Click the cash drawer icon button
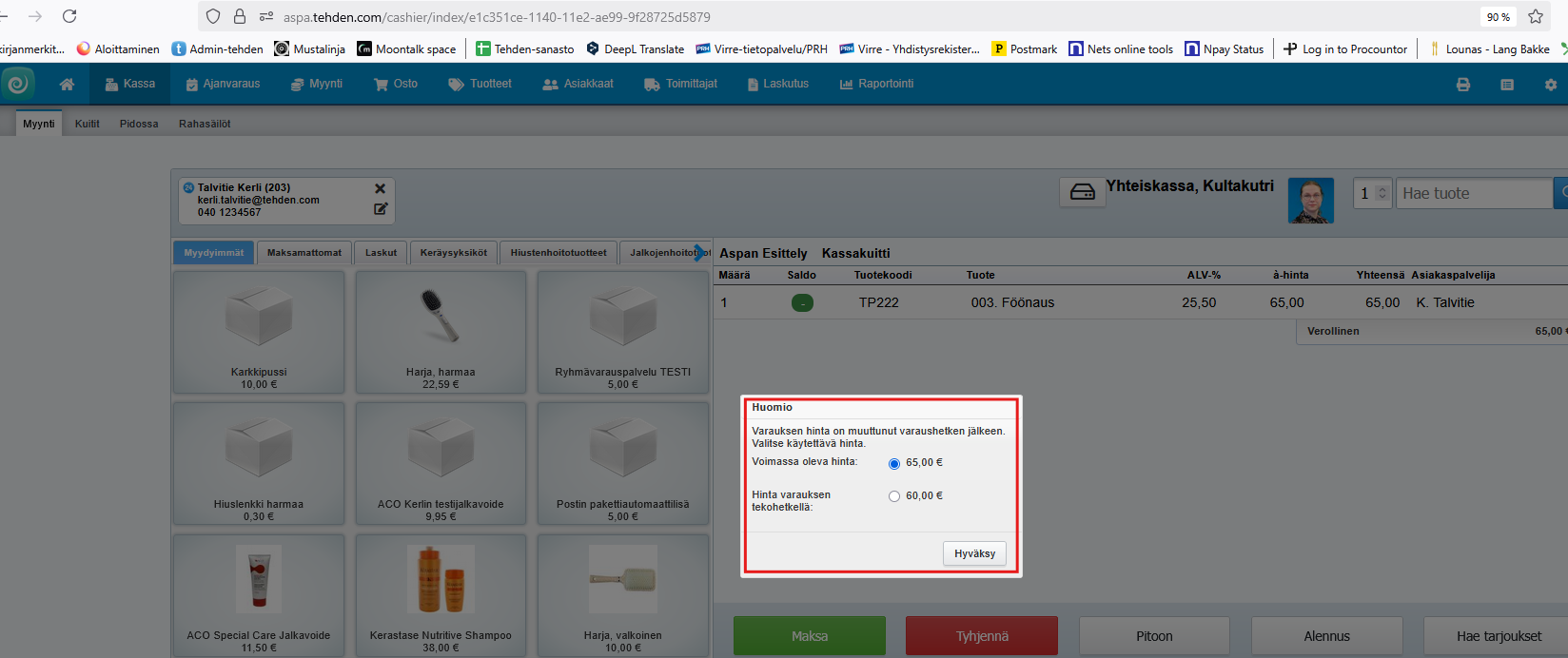 click(1082, 192)
